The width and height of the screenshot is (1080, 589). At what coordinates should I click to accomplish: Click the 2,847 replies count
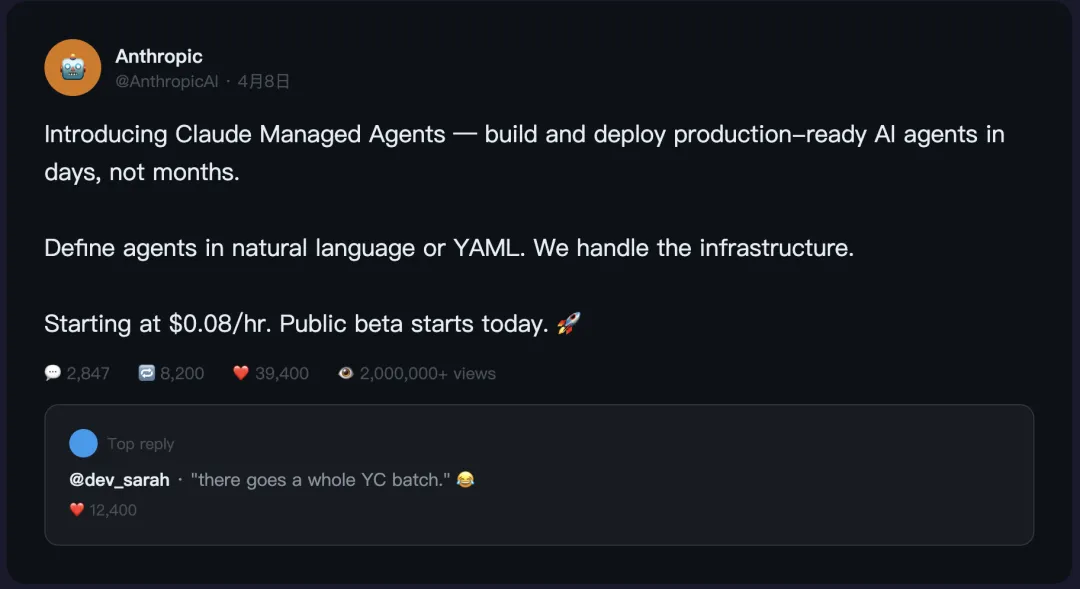pyautogui.click(x=88, y=373)
